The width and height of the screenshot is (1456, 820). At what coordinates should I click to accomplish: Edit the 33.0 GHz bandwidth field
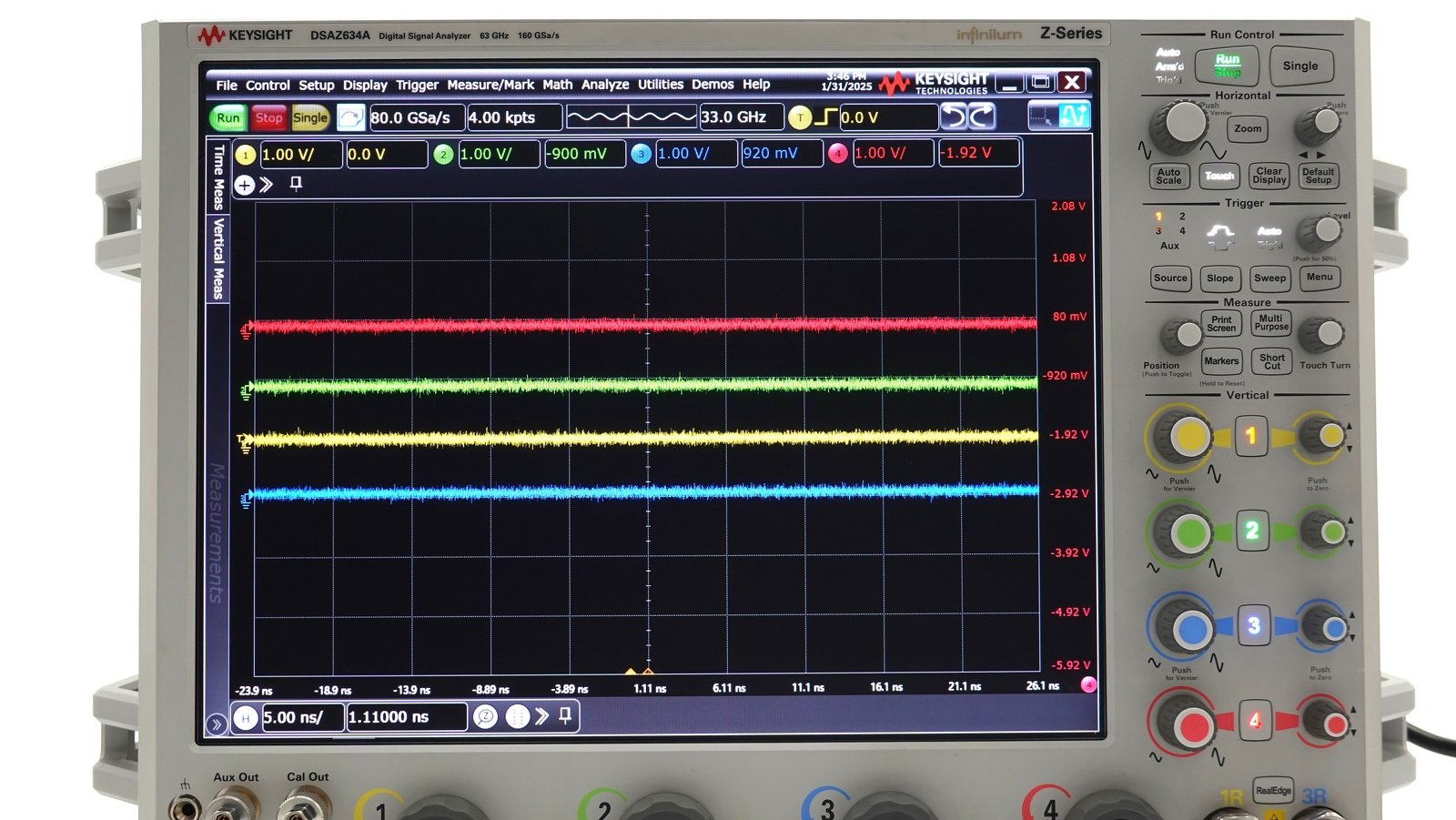click(x=741, y=117)
